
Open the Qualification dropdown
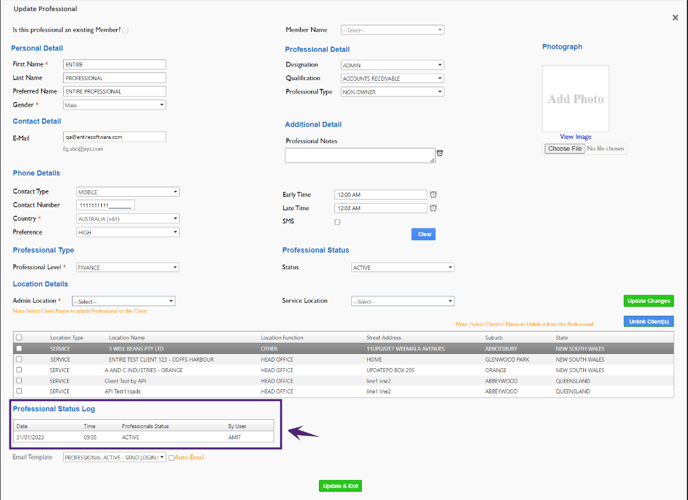point(393,78)
